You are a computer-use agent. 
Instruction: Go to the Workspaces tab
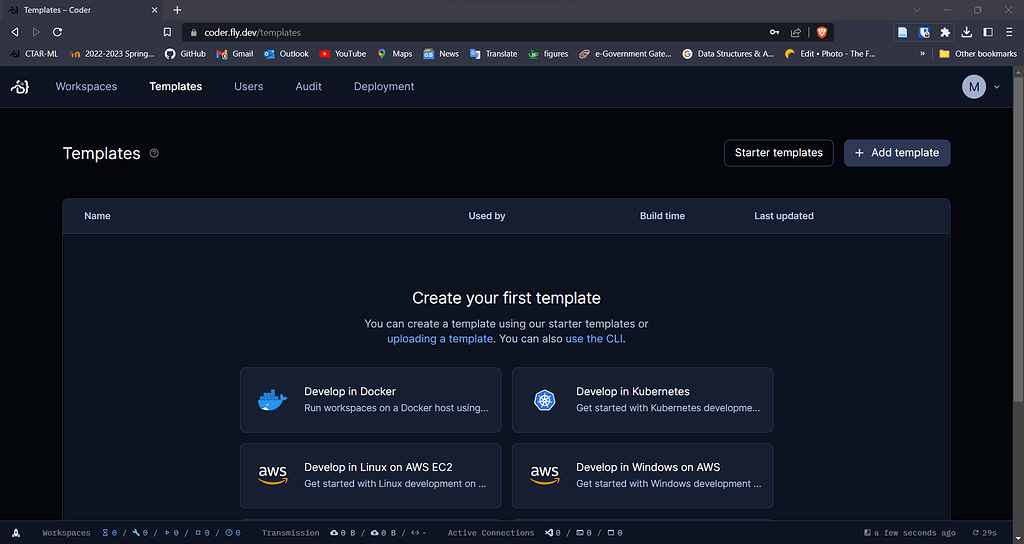pyautogui.click(x=86, y=86)
